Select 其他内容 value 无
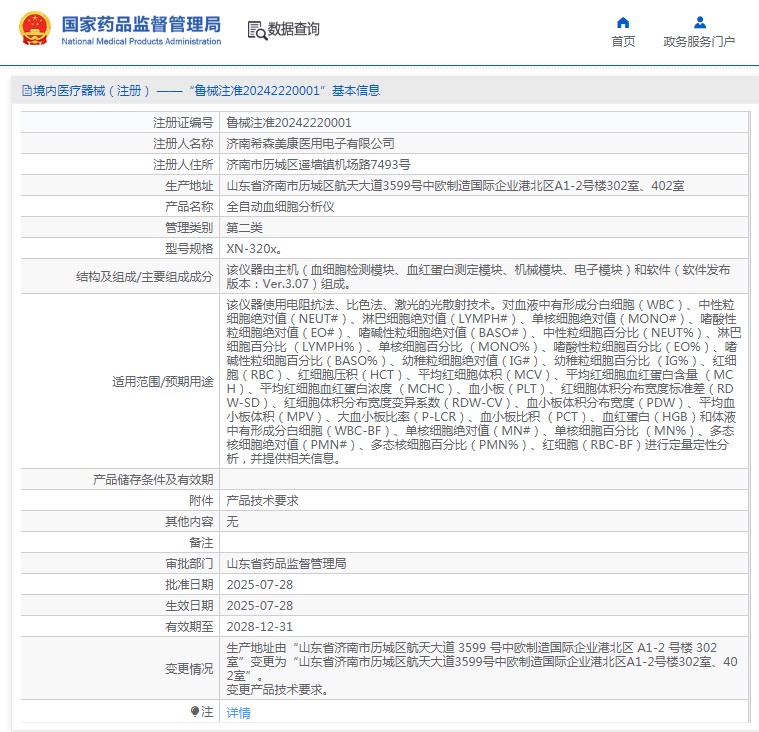 point(232,521)
